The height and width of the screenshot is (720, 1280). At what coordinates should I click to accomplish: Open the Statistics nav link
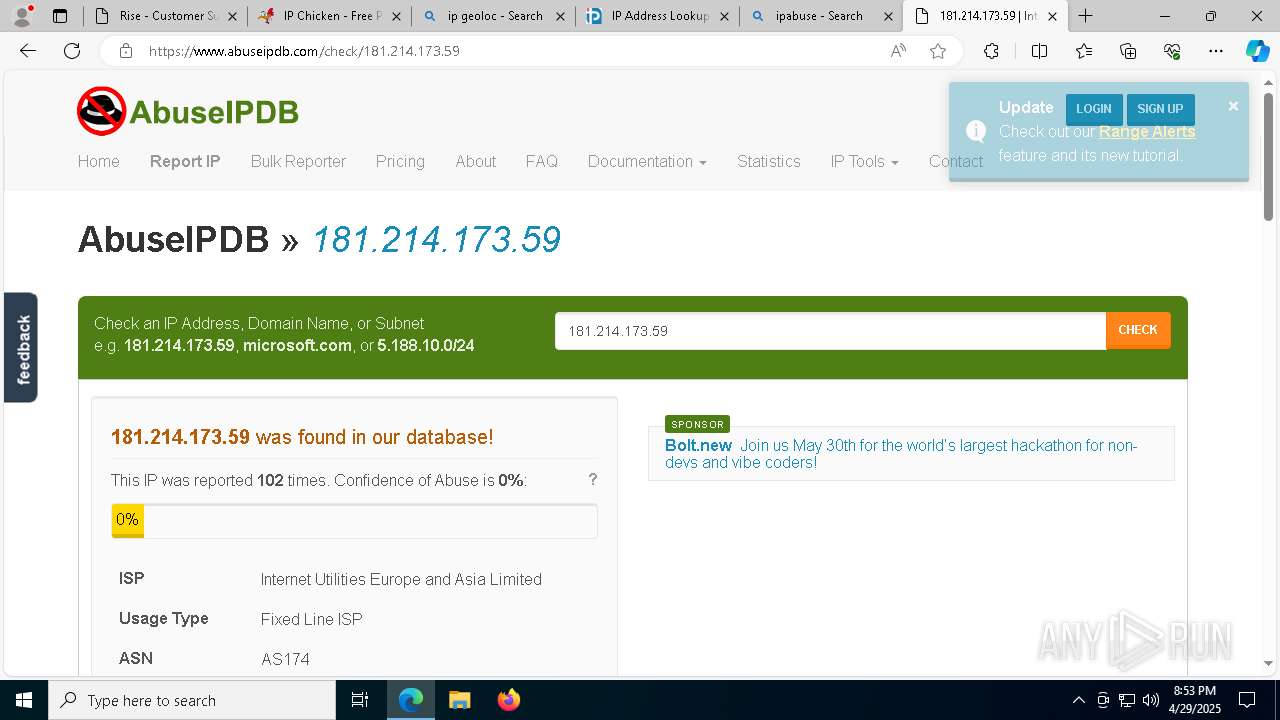point(769,161)
